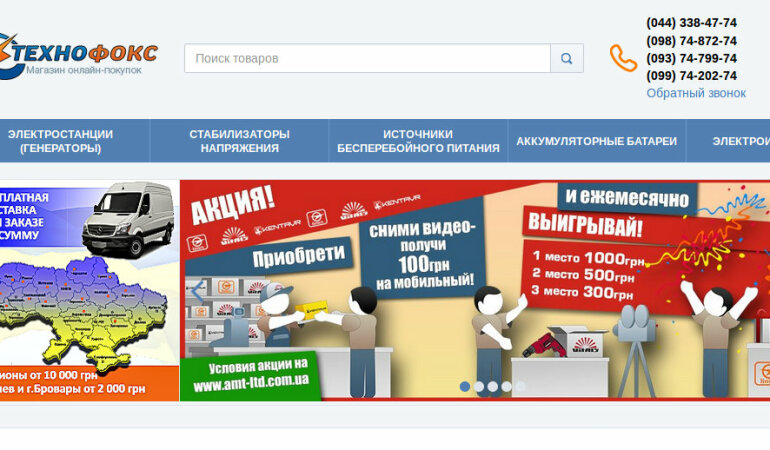Click the orange phone handset icon

[x=623, y=58]
